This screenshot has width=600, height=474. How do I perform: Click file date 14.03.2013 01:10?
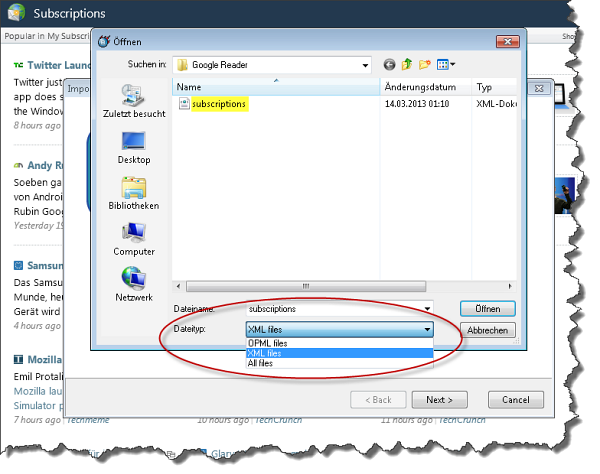click(417, 104)
